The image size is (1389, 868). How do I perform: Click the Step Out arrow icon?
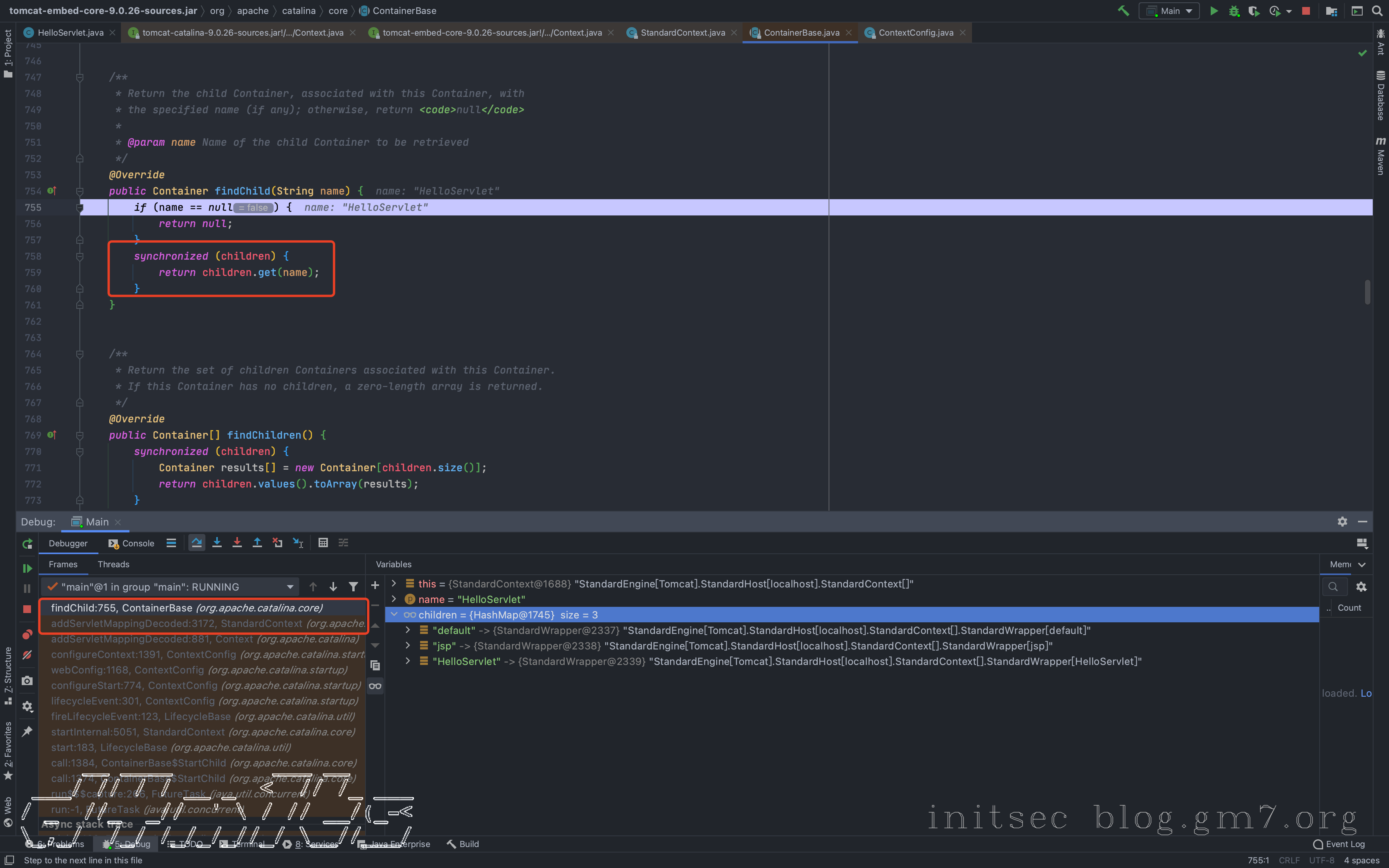click(x=257, y=542)
